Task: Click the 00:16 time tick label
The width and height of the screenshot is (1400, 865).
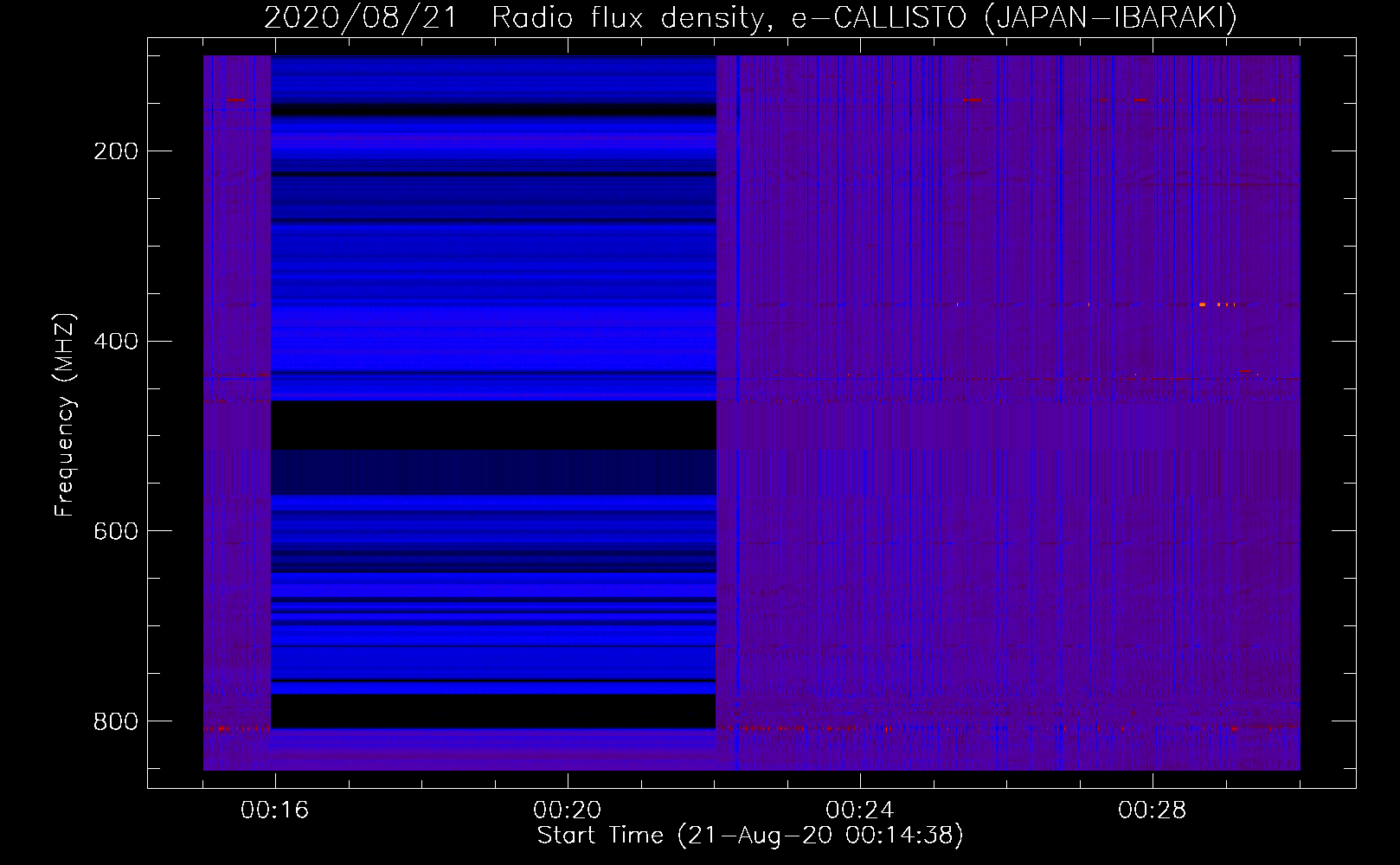Action: (x=275, y=811)
